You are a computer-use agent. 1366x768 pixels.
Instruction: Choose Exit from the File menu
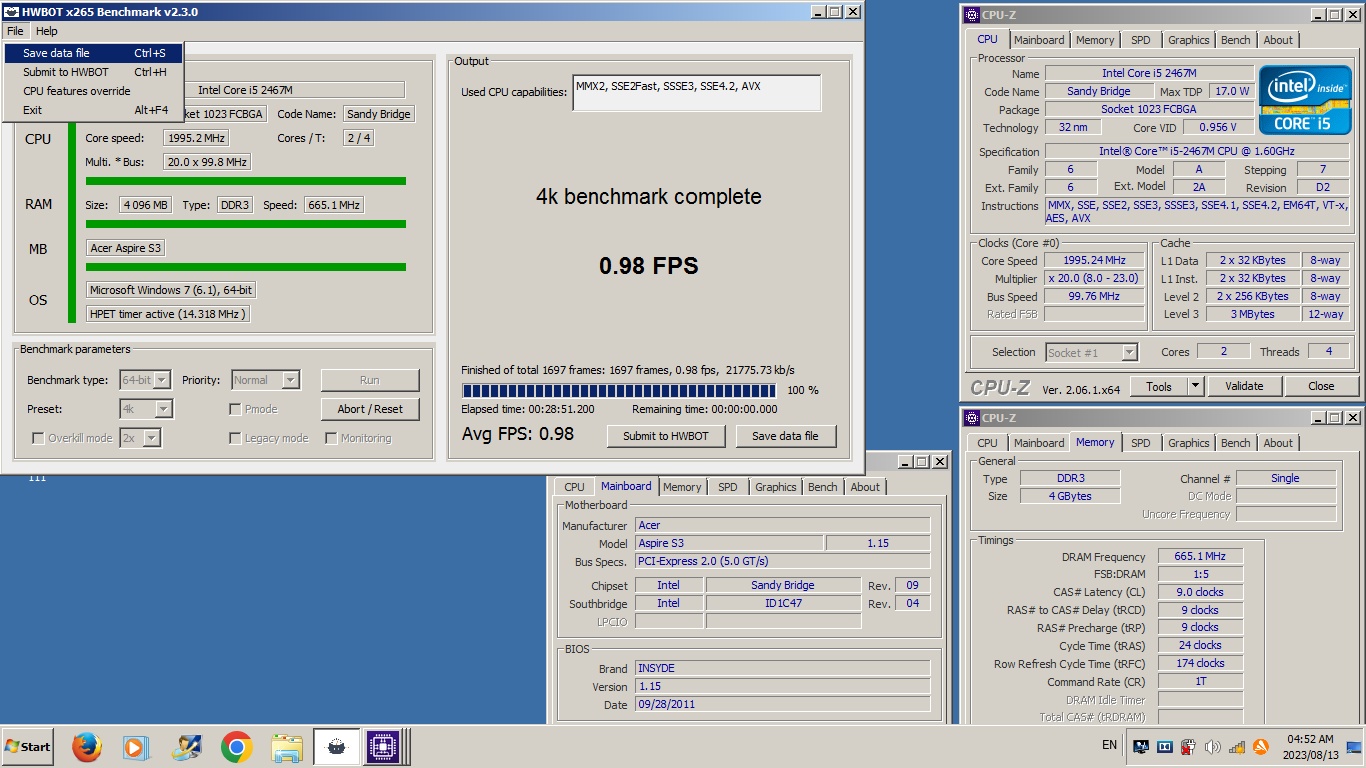click(x=93, y=110)
